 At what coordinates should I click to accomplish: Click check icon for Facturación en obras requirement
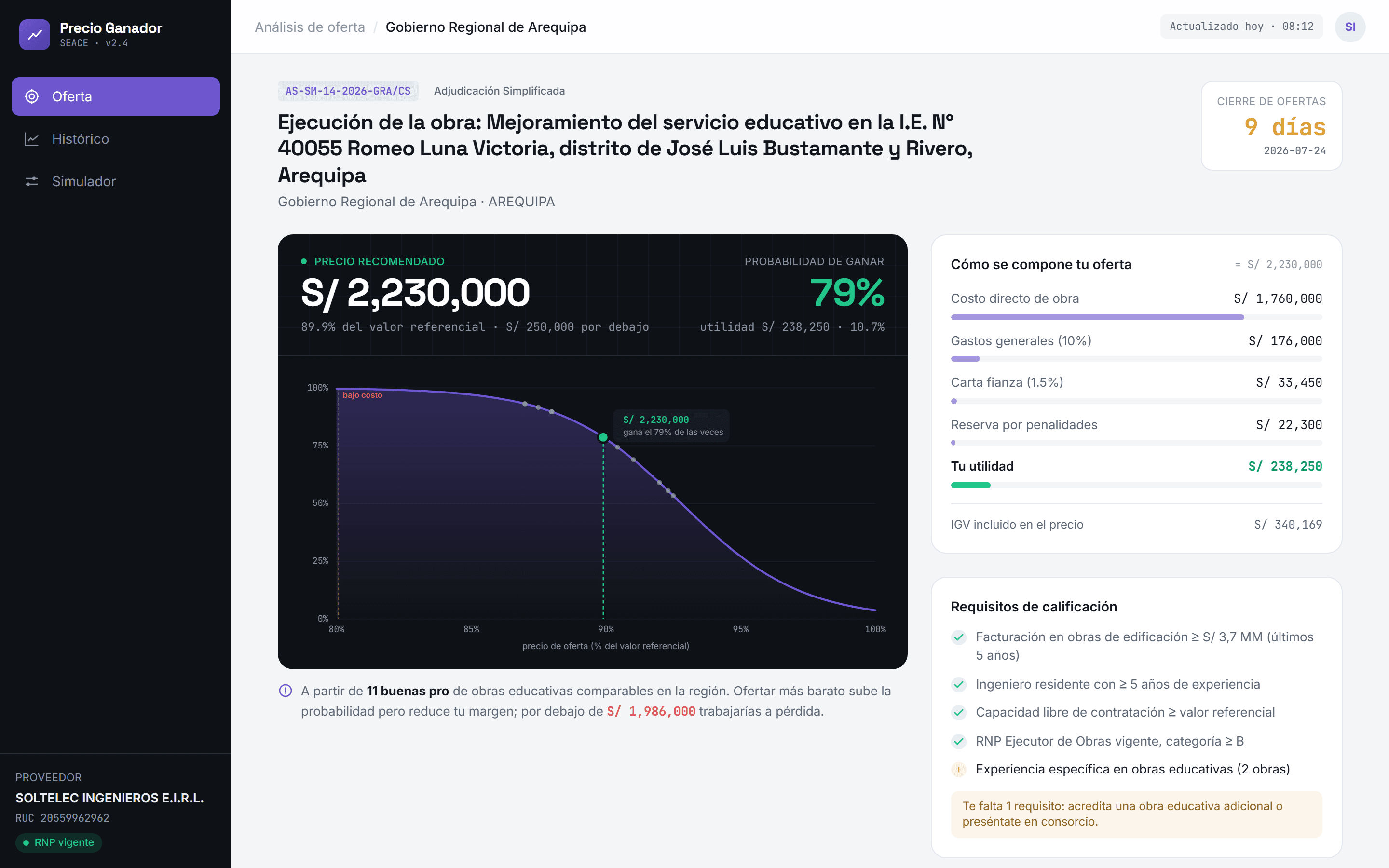[x=958, y=637]
